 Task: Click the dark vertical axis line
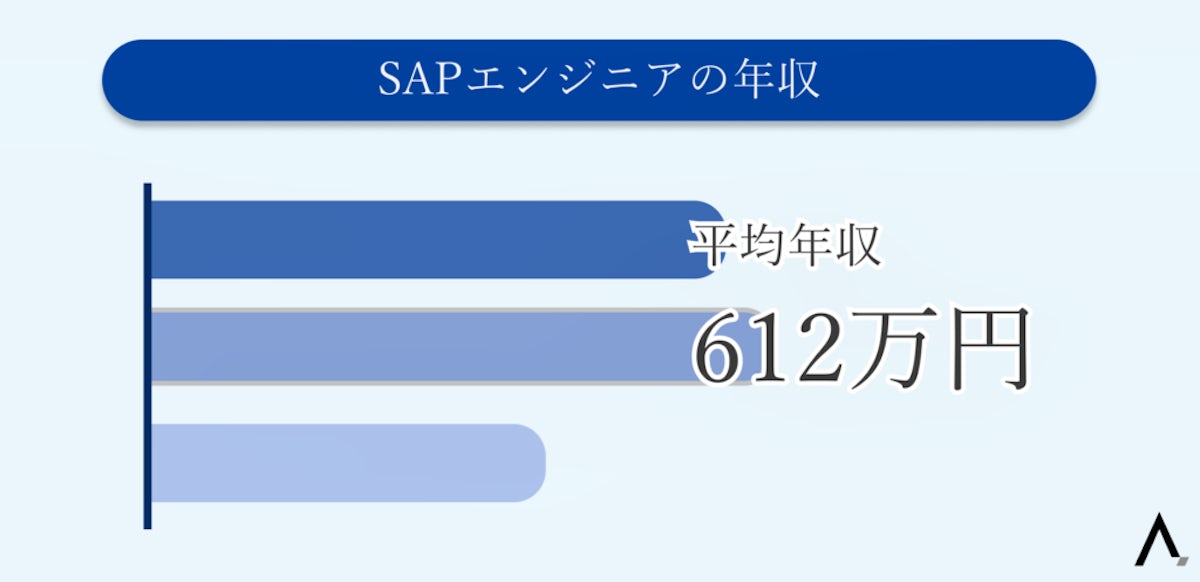click(147, 355)
